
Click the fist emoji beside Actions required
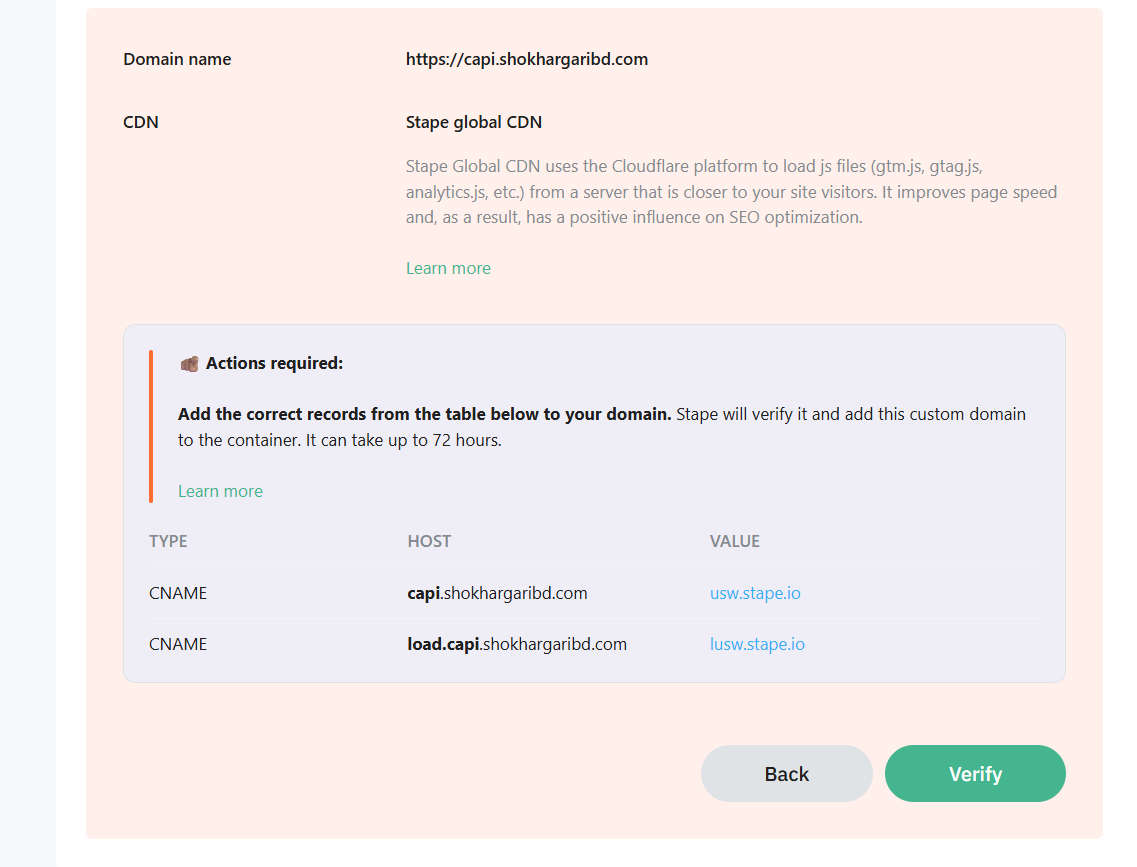point(189,364)
